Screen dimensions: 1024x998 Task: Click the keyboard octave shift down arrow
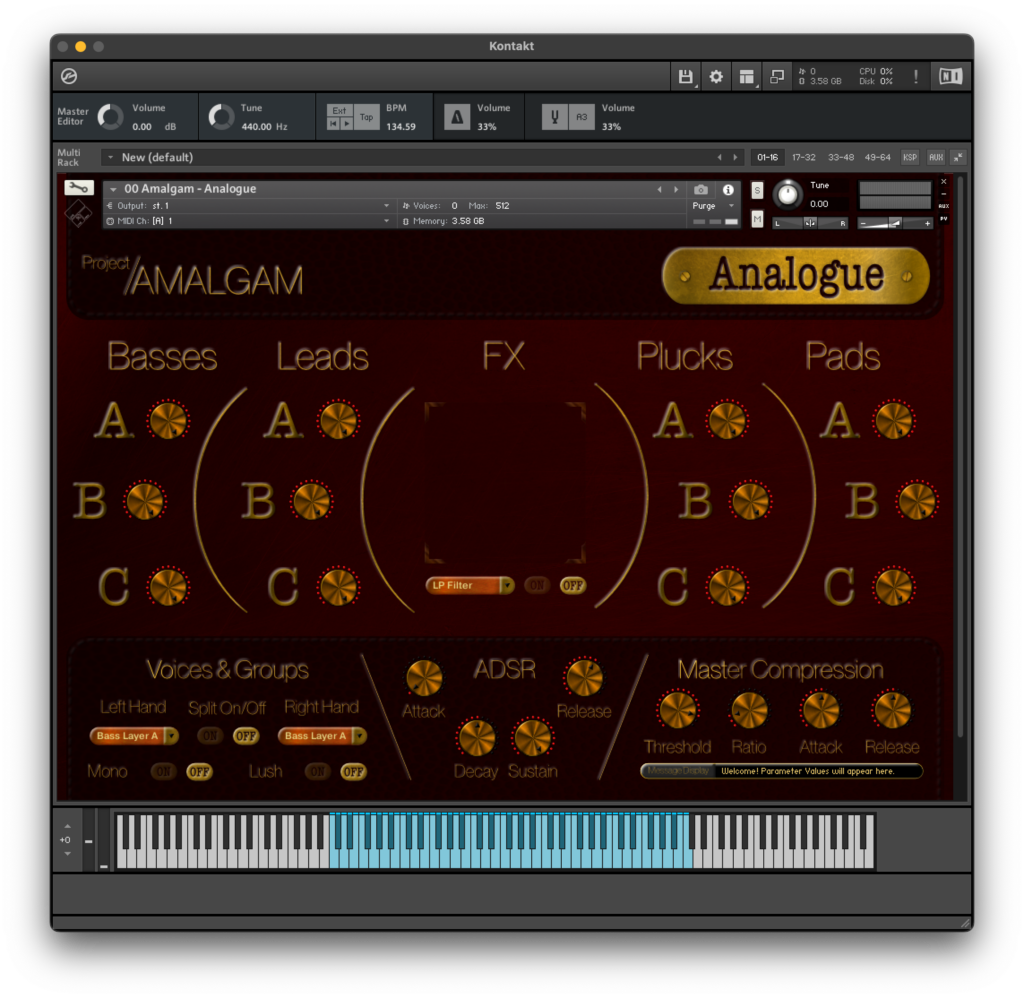pyautogui.click(x=68, y=854)
